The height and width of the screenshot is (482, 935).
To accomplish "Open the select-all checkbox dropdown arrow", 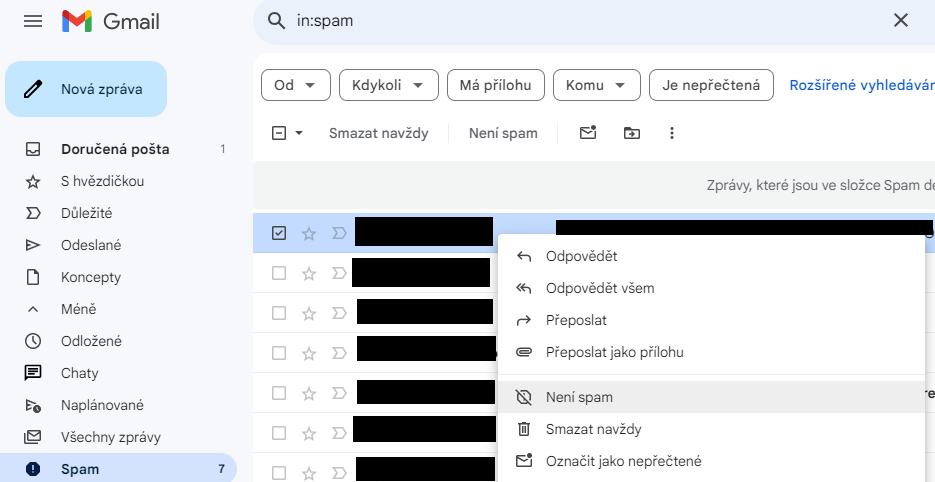I will (299, 133).
